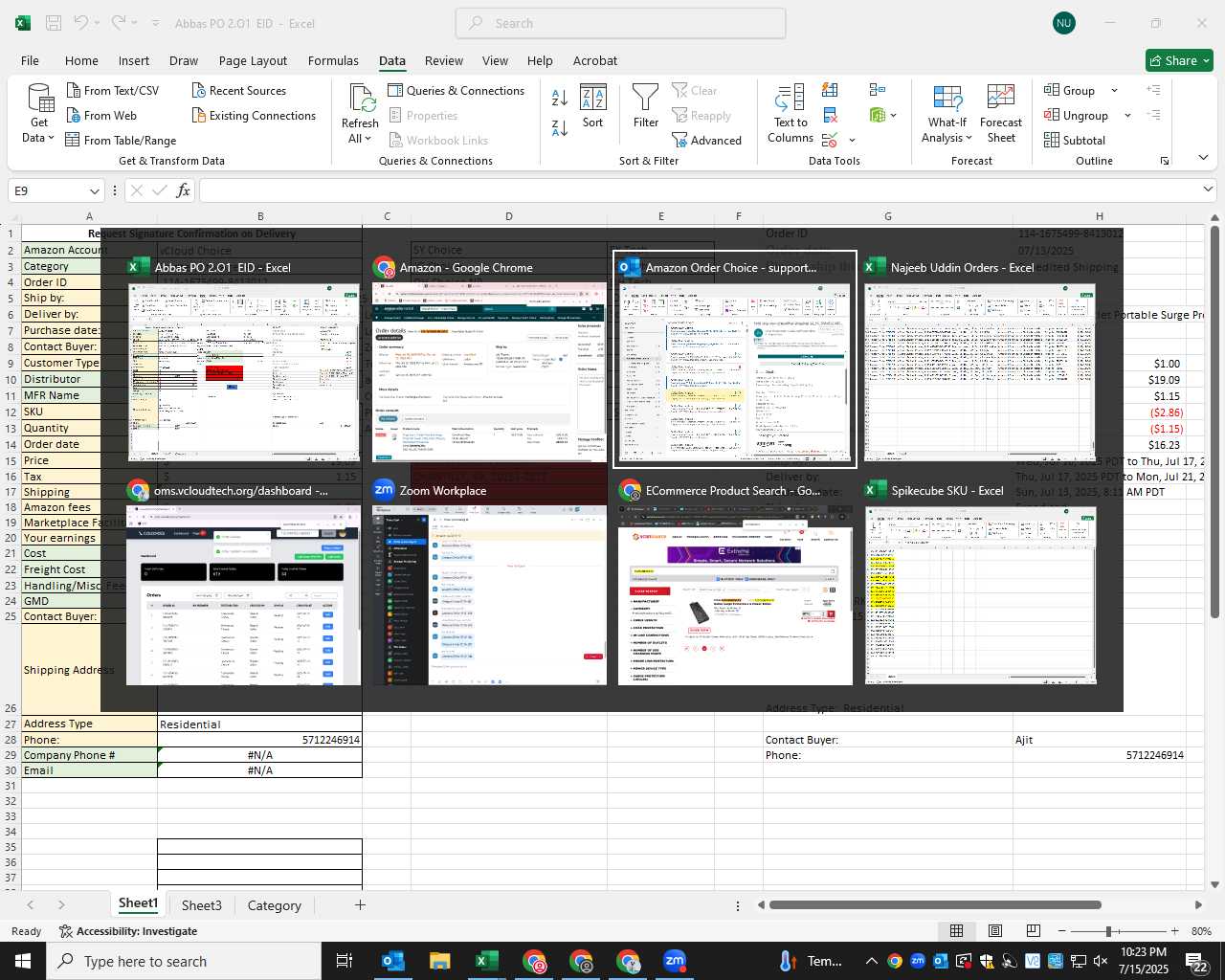The image size is (1225, 980).
Task: Open Recent Sources
Action: point(239,91)
